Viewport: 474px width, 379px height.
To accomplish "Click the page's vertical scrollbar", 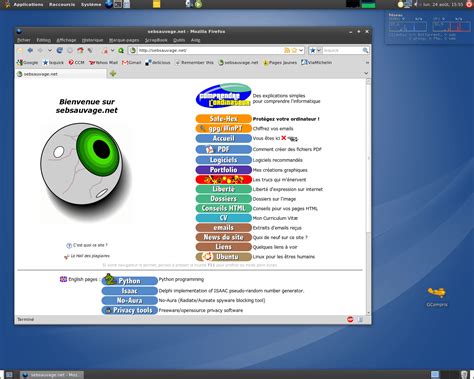I will point(368,197).
